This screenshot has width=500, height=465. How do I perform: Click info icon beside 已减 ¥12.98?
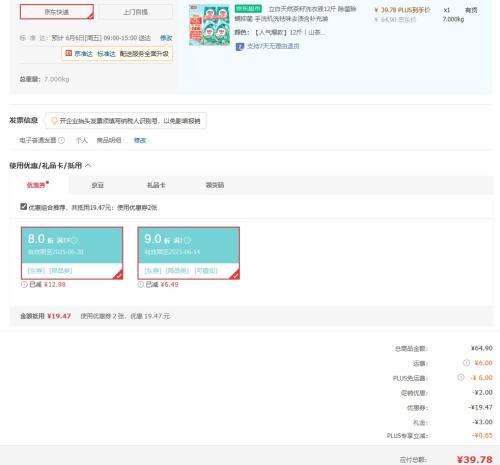[x=24, y=285]
